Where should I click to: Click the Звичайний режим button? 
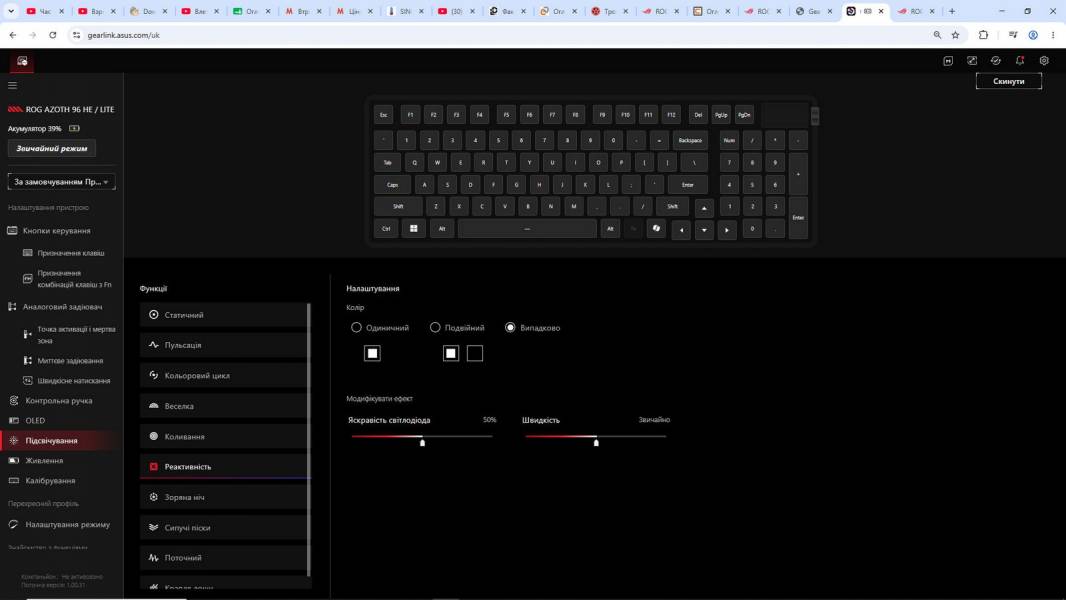tap(52, 148)
